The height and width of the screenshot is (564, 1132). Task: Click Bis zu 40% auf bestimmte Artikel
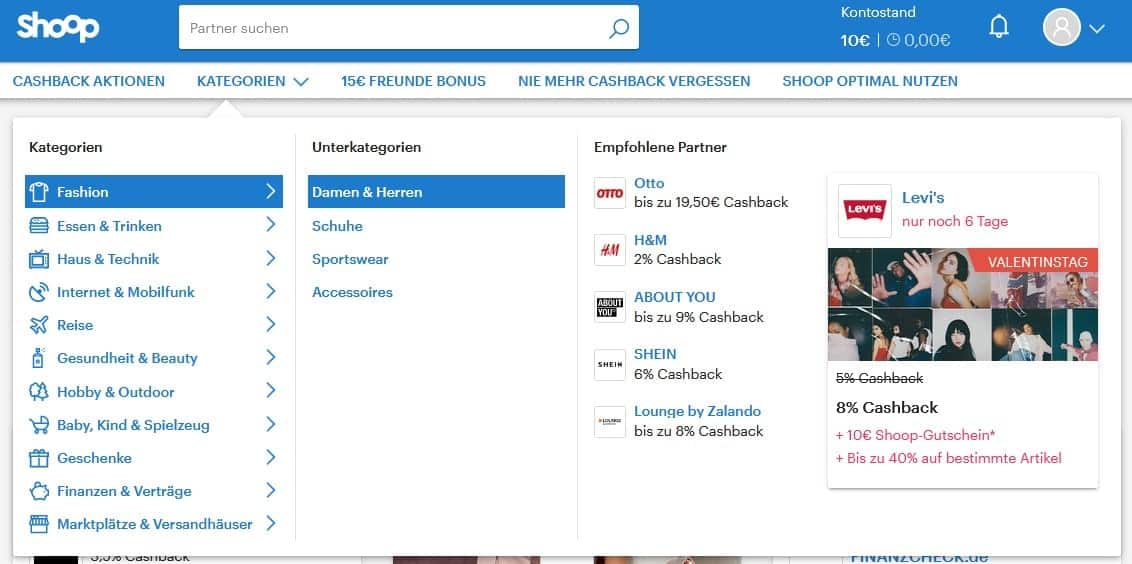949,459
